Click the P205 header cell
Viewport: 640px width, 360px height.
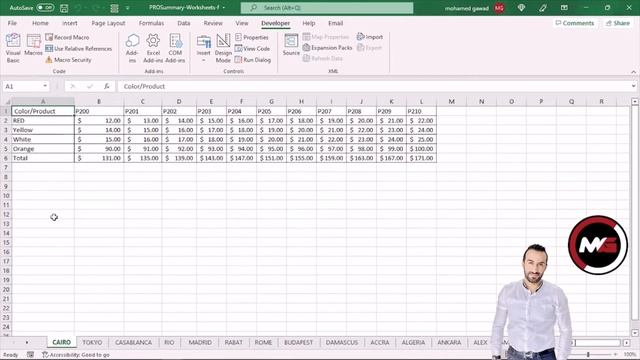[271, 111]
